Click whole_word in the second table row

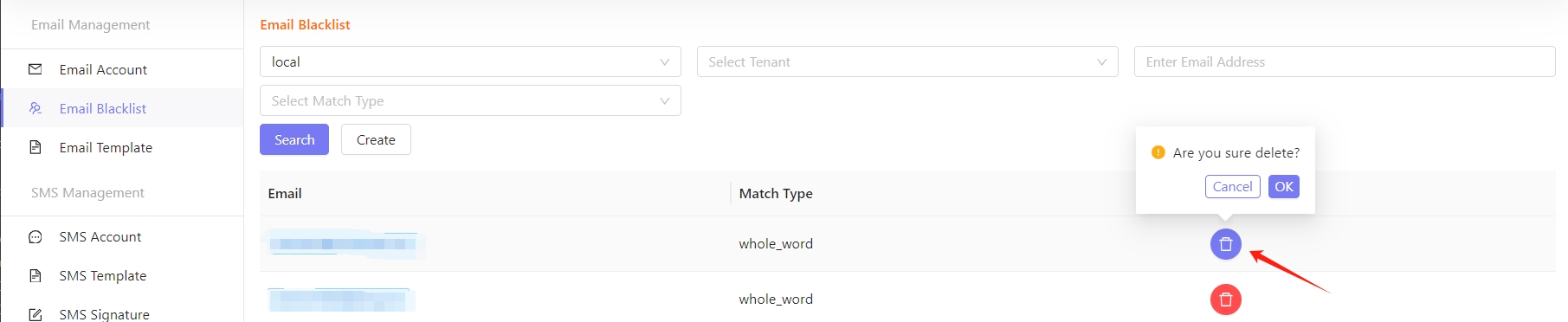click(776, 299)
